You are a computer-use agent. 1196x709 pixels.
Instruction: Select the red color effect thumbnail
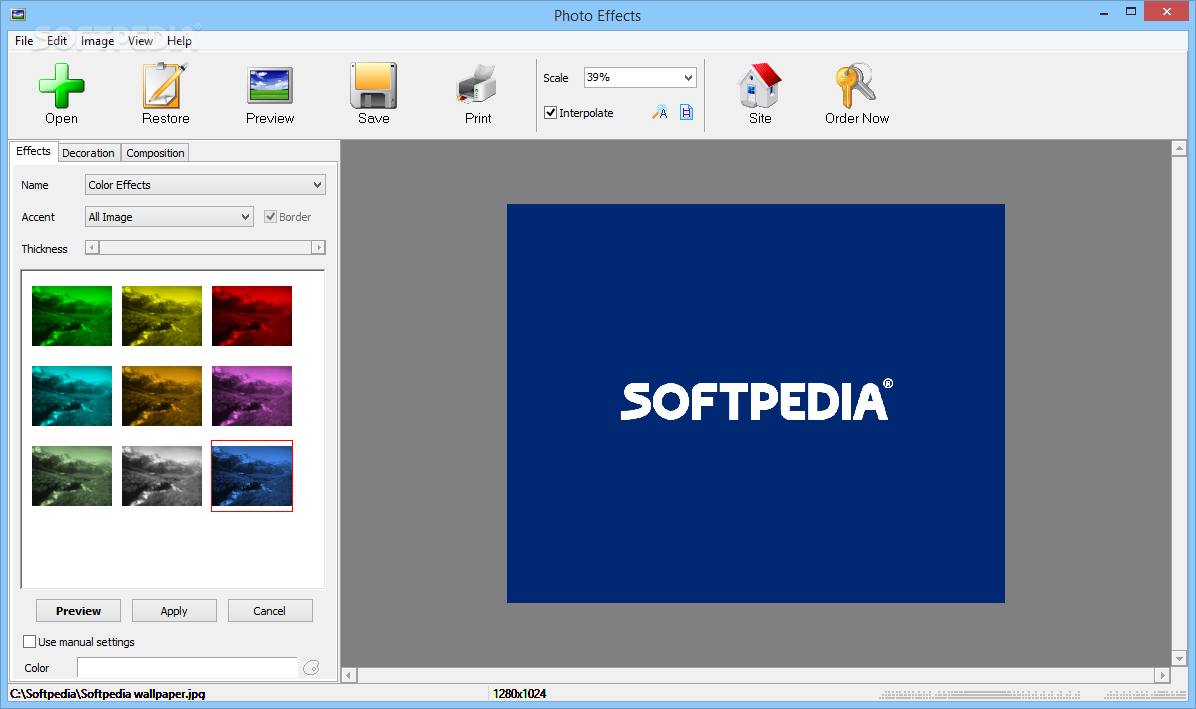pos(252,316)
